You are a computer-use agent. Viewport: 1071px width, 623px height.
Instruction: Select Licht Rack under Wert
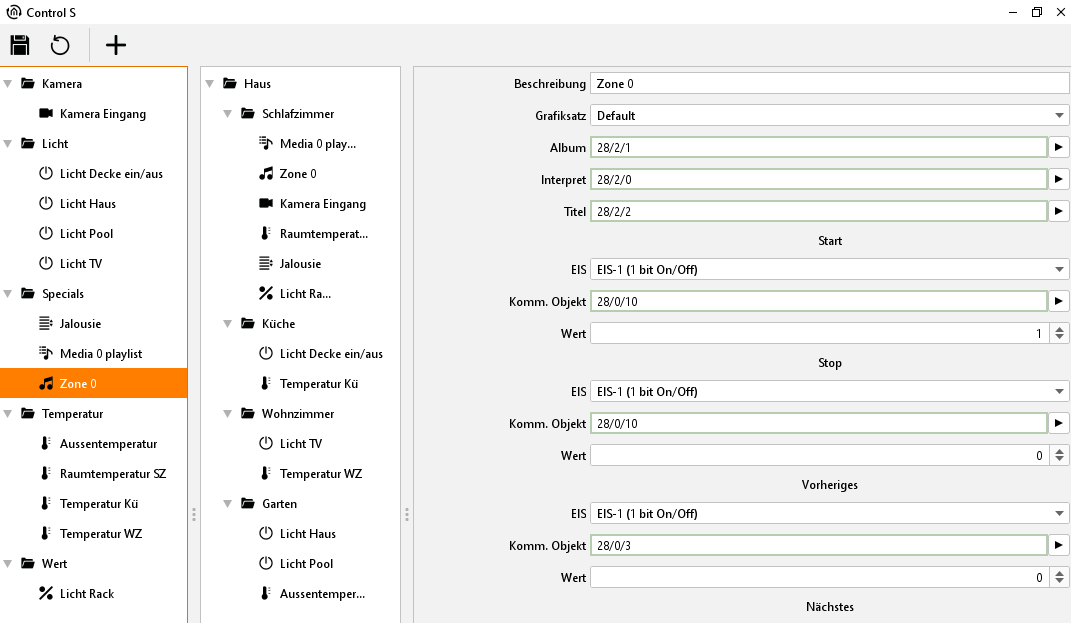coord(86,594)
